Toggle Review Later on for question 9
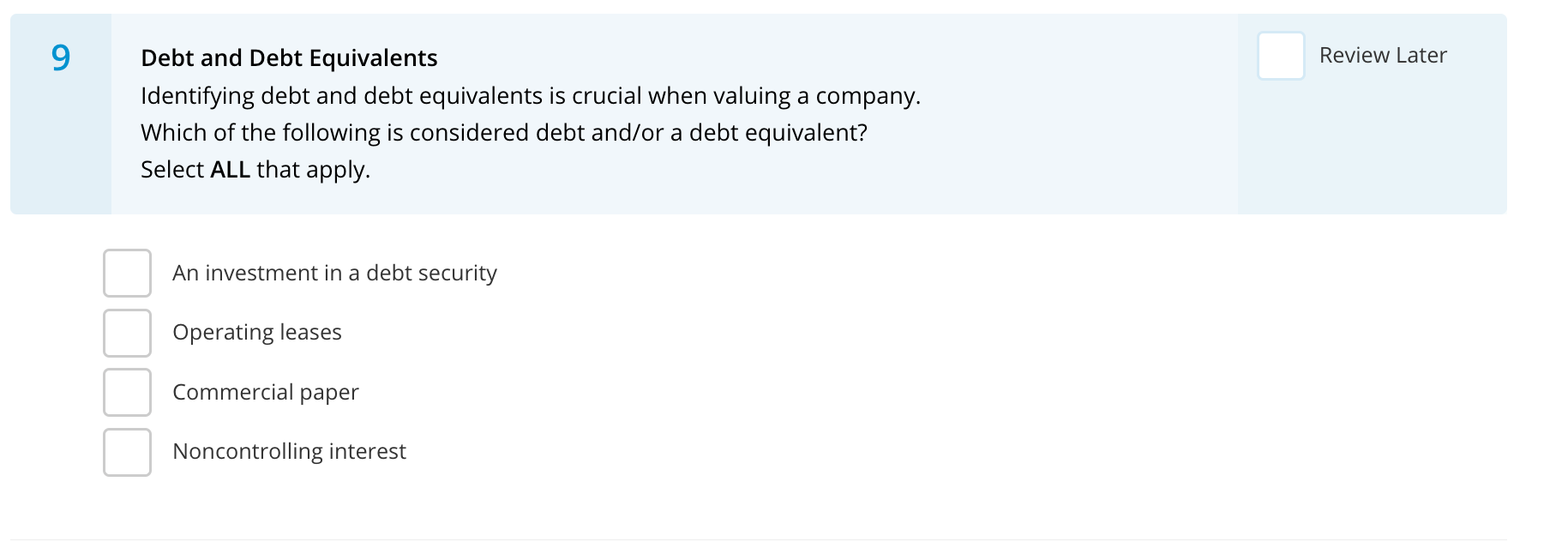Image resolution: width=1568 pixels, height=554 pixels. [1281, 55]
